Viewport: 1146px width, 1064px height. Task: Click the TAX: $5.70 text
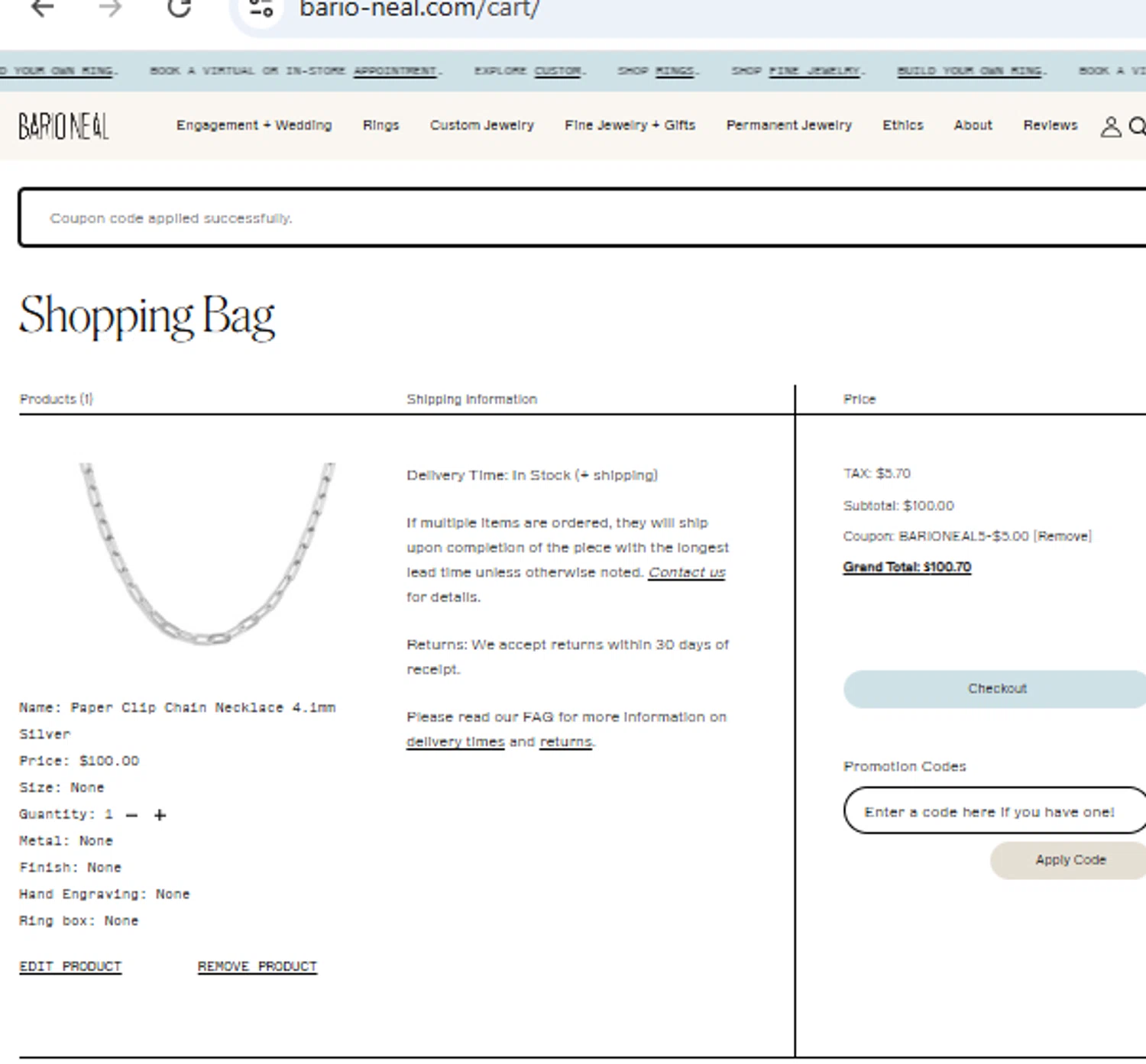(x=877, y=474)
